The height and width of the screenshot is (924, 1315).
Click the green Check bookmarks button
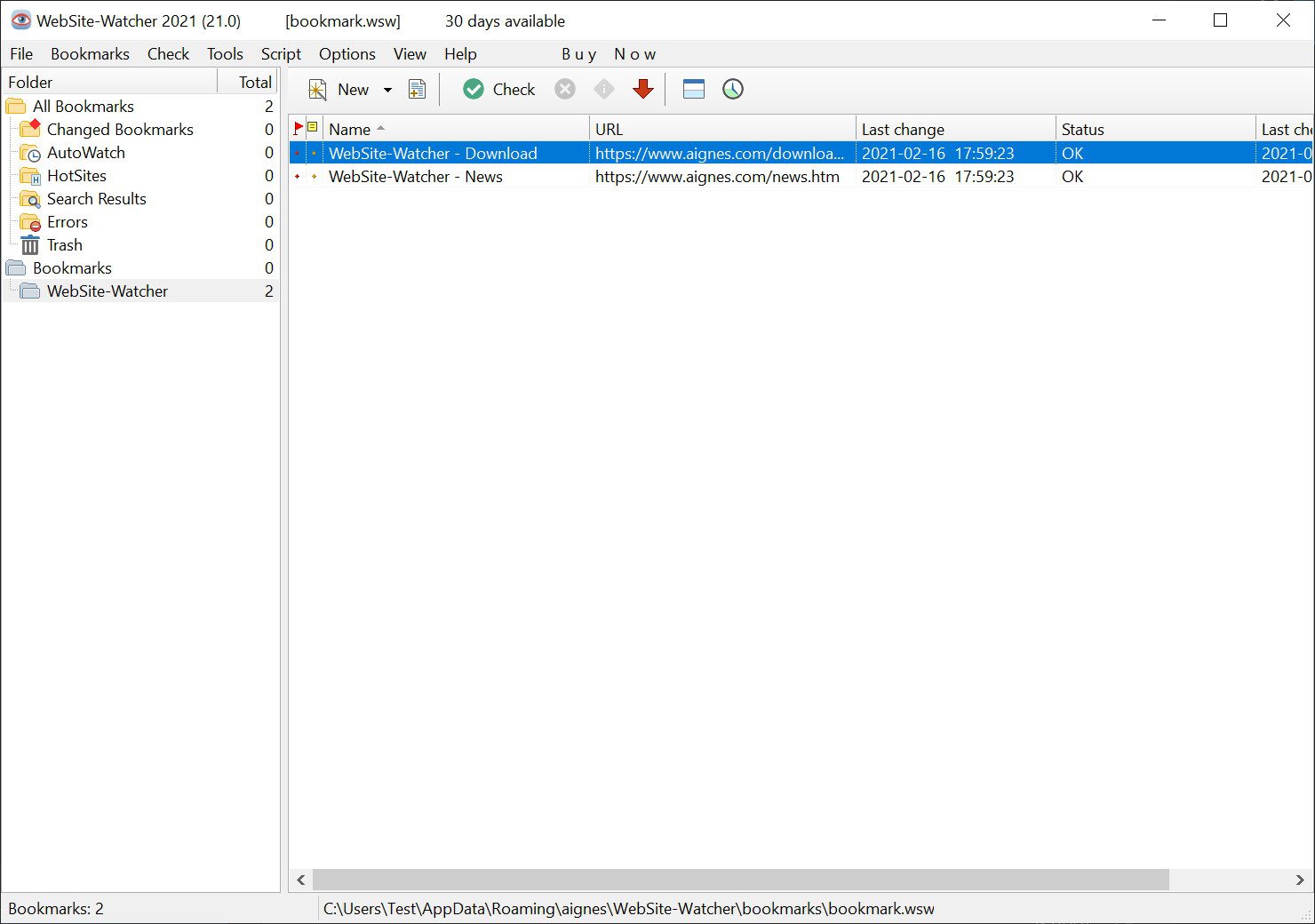(x=498, y=89)
